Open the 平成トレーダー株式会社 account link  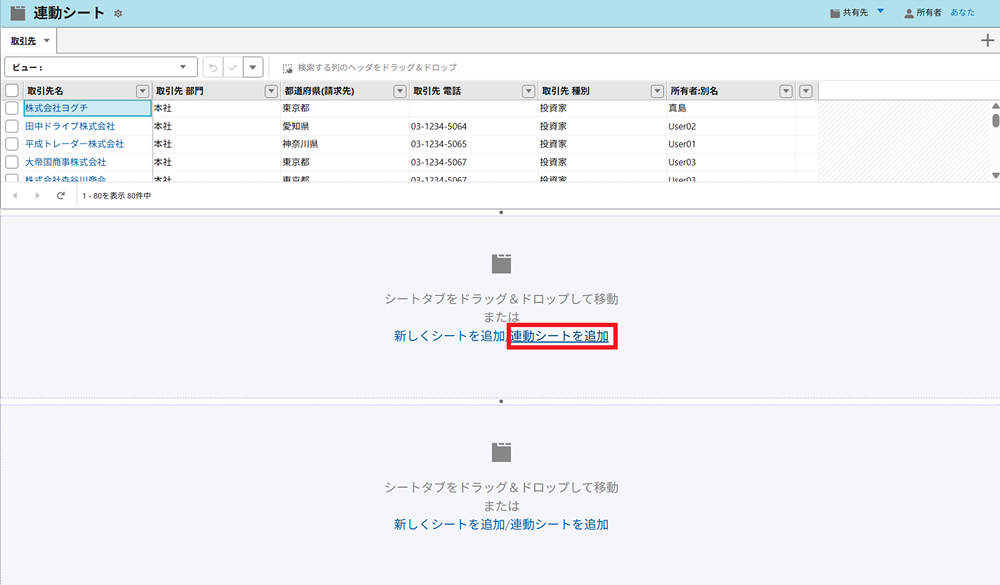point(75,144)
